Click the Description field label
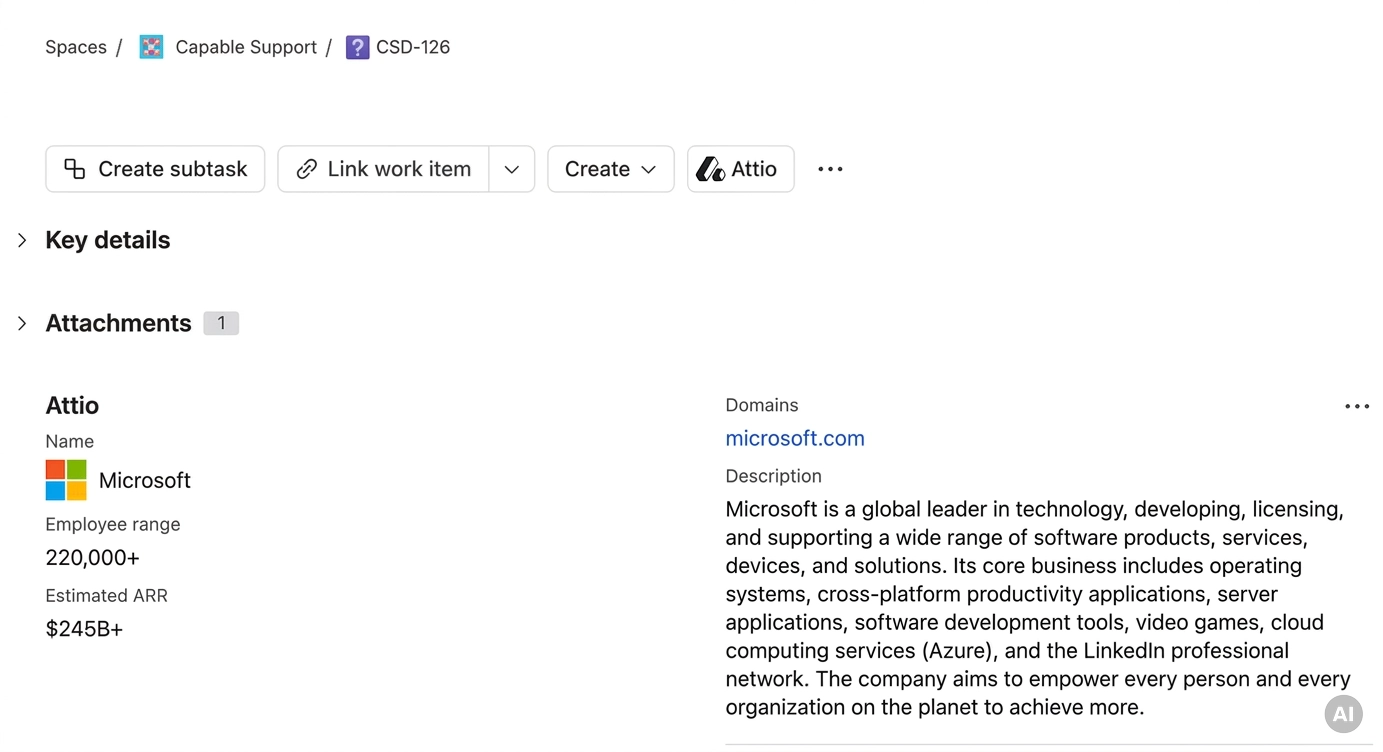Viewport: 1383px width, 752px height. pyautogui.click(x=774, y=476)
